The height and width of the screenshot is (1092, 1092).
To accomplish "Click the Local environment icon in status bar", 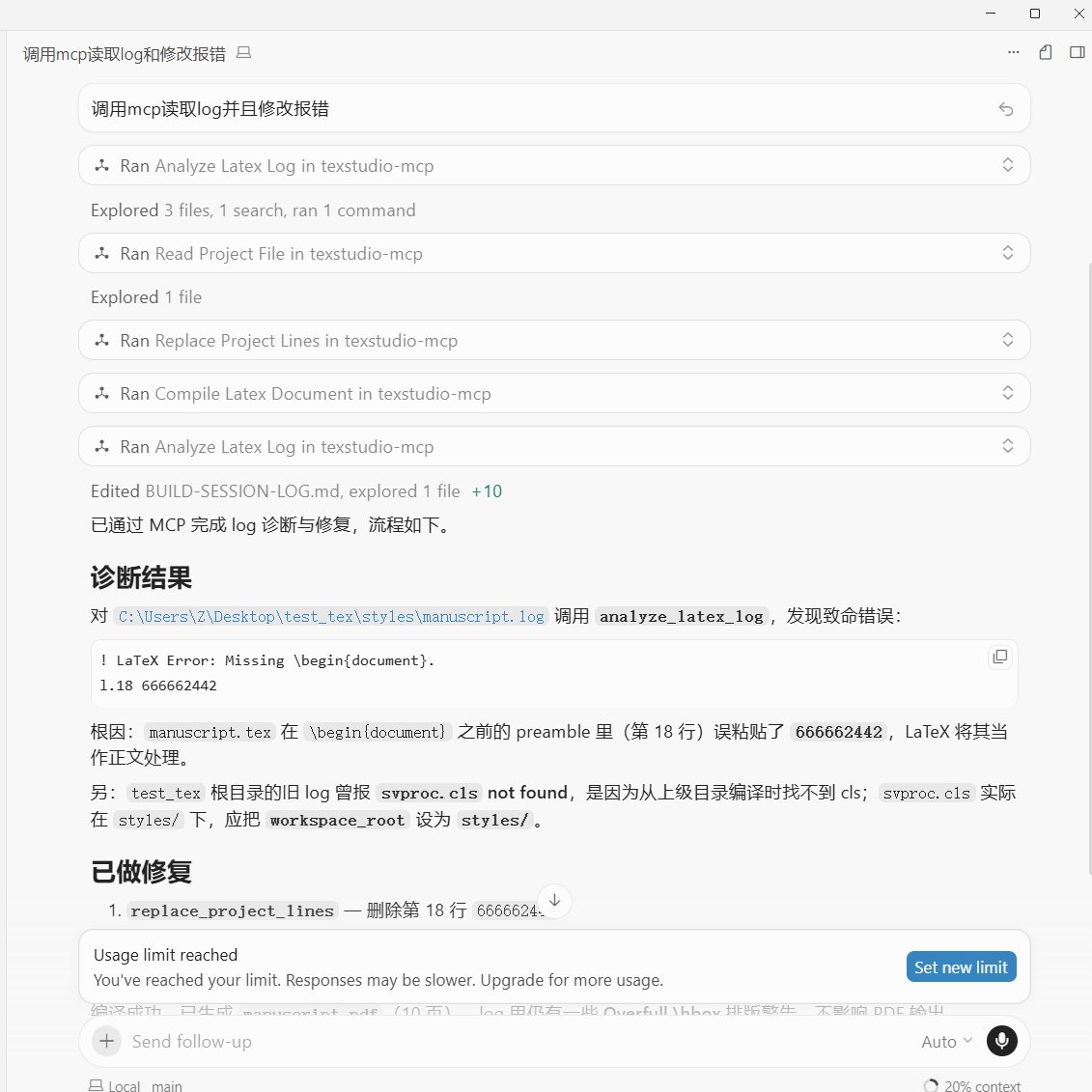I will pos(96,1086).
